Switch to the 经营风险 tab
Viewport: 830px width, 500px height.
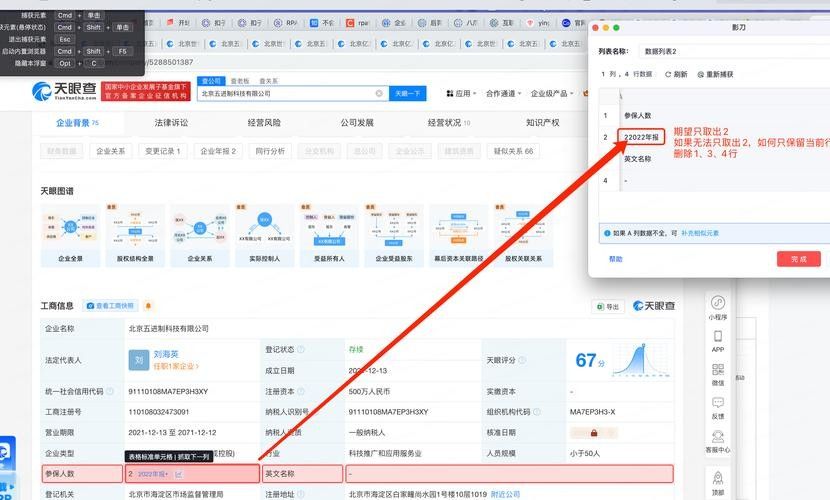264,123
